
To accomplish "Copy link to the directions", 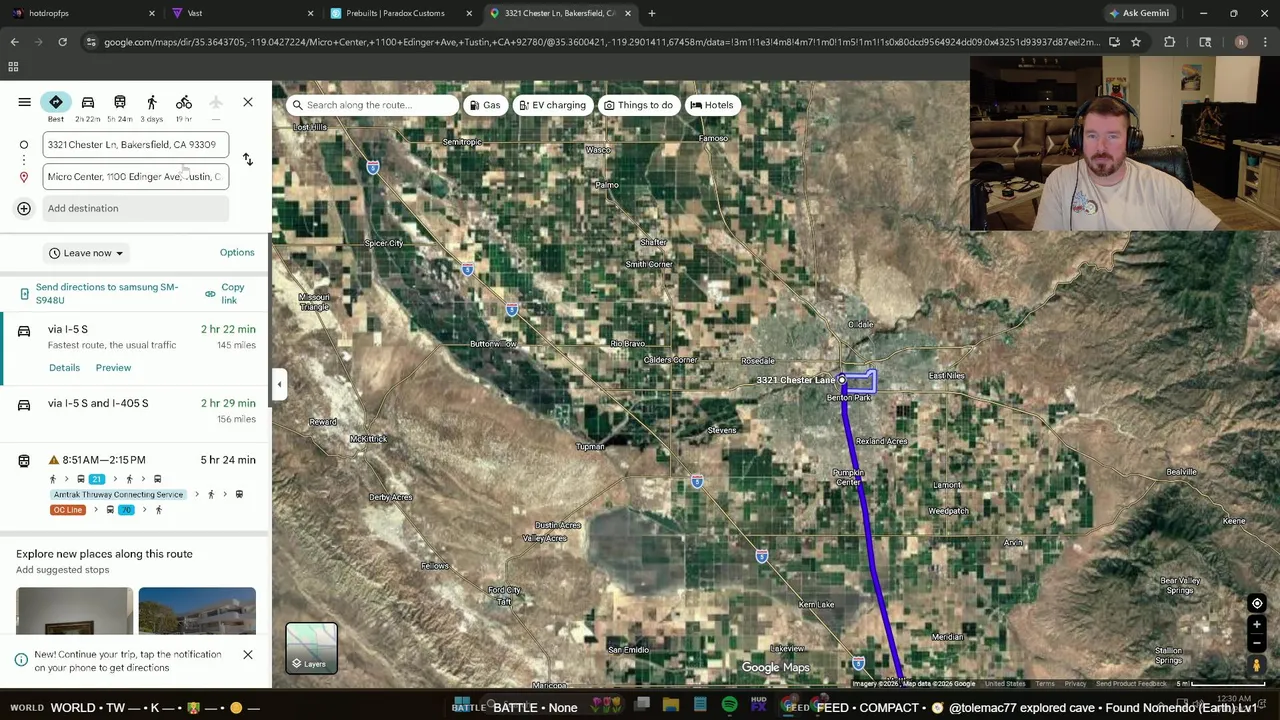I will (225, 293).
